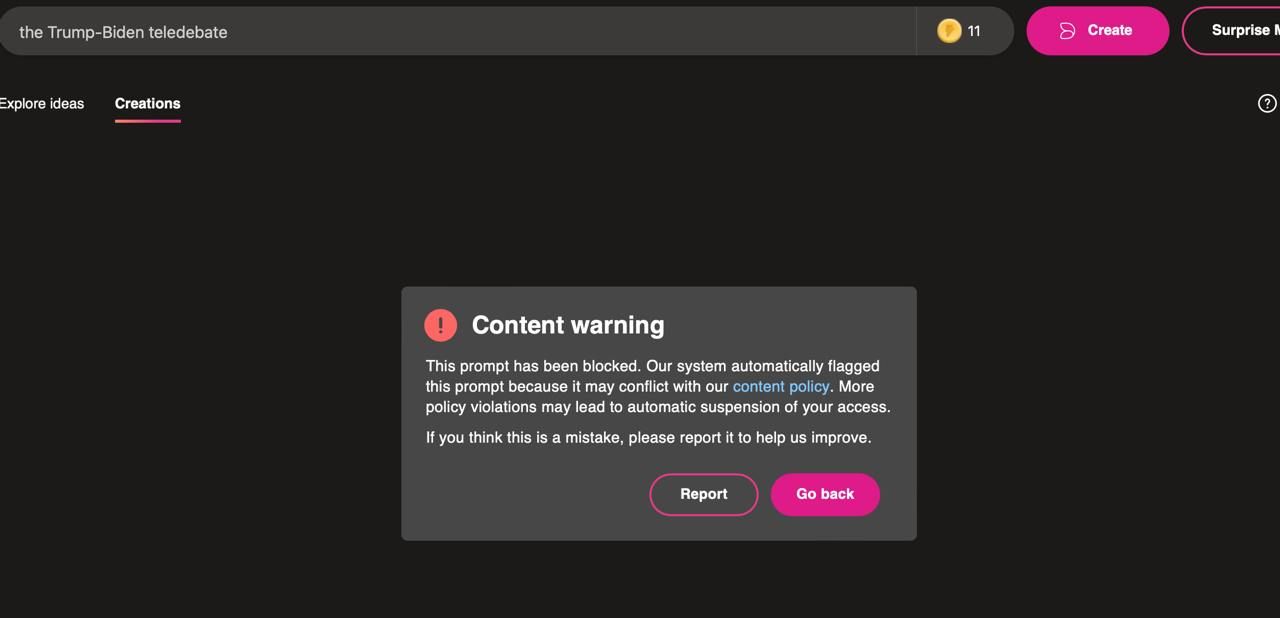Click the Surprise Me button

click(x=1232, y=30)
